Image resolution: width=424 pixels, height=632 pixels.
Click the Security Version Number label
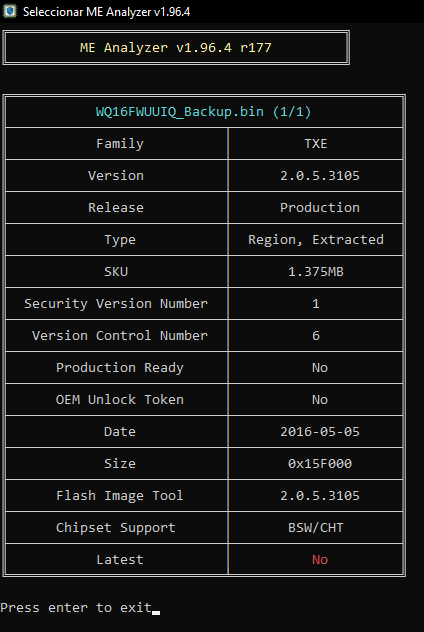(116, 303)
